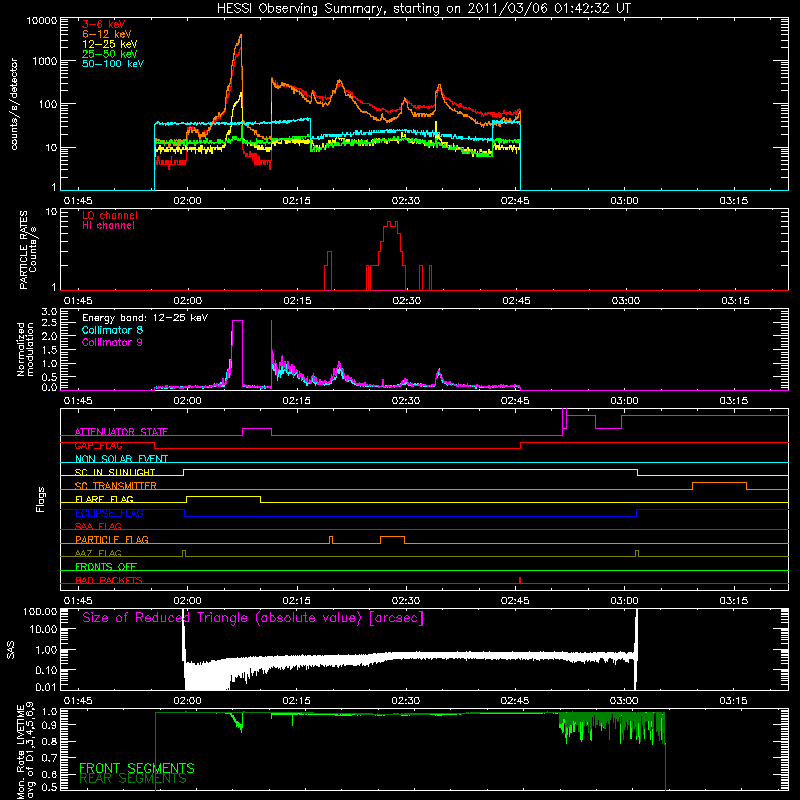Click the FLARE_FLAG label
This screenshot has width=800, height=800.
coord(104,499)
